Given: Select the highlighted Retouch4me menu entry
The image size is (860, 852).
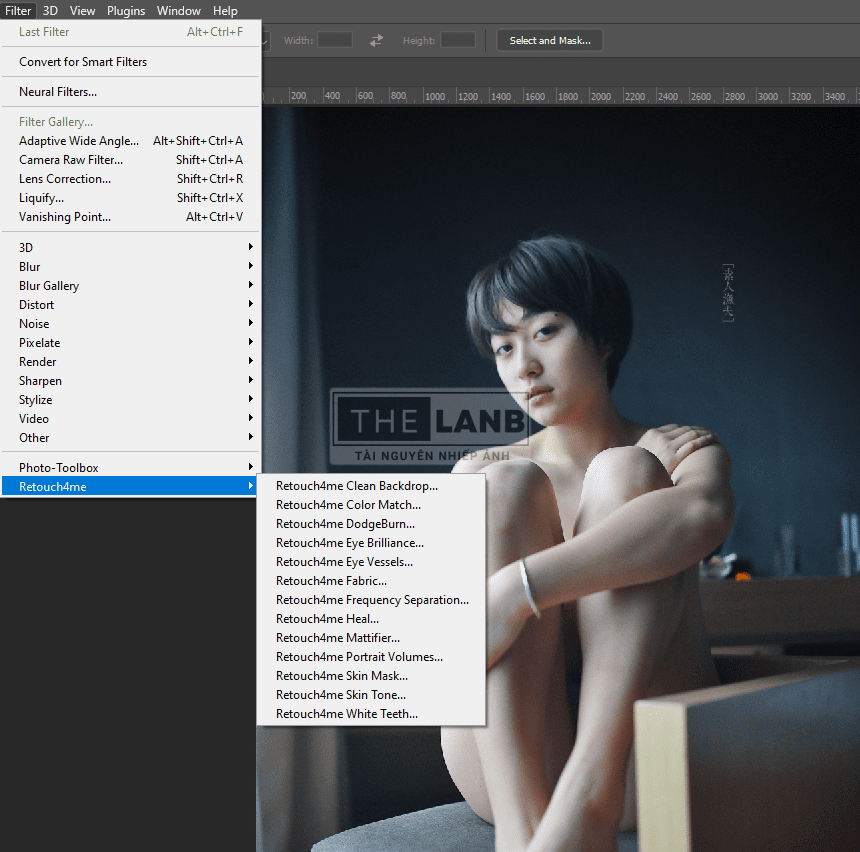Looking at the screenshot, I should click(x=131, y=487).
